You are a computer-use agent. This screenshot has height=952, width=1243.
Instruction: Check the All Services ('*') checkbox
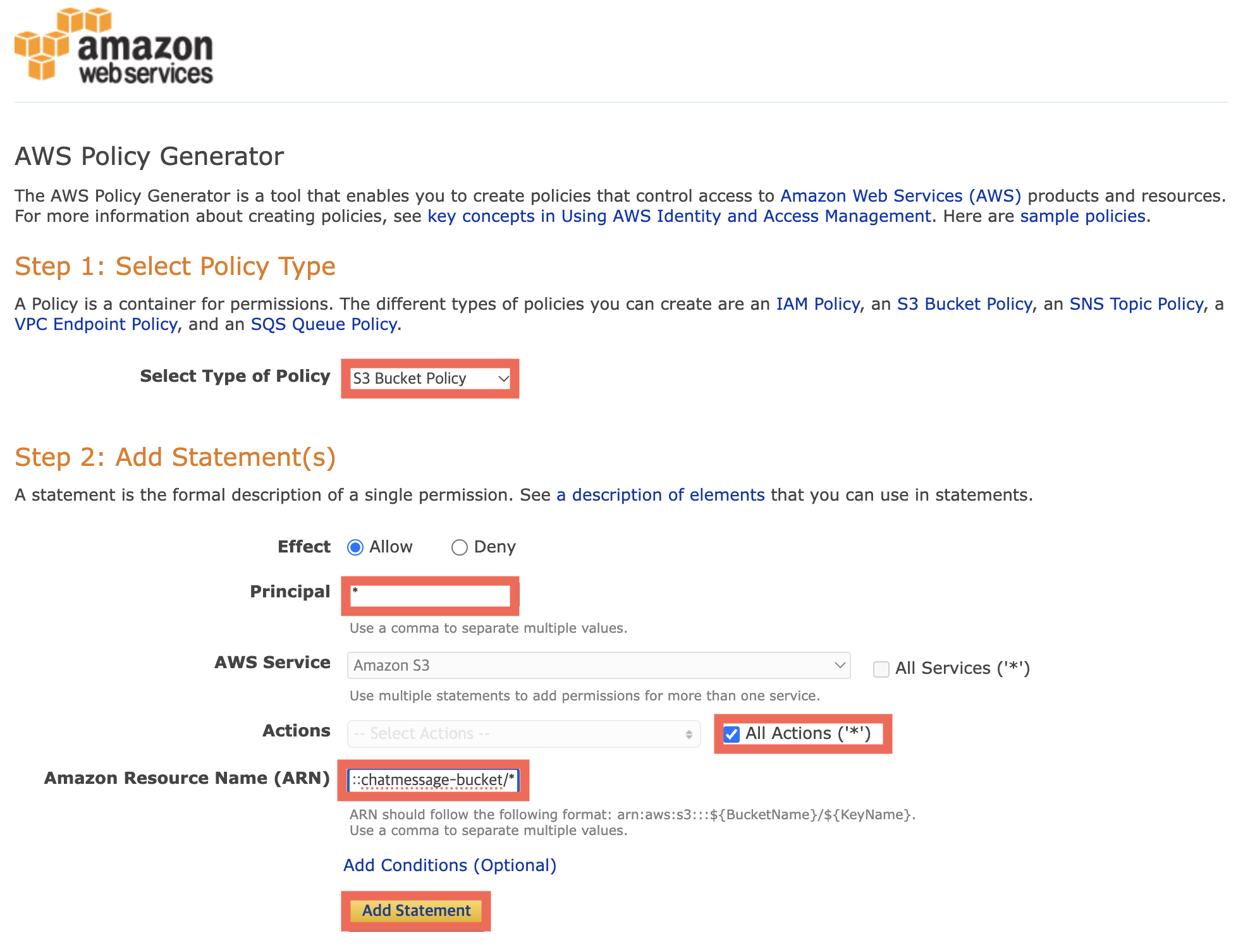[881, 669]
